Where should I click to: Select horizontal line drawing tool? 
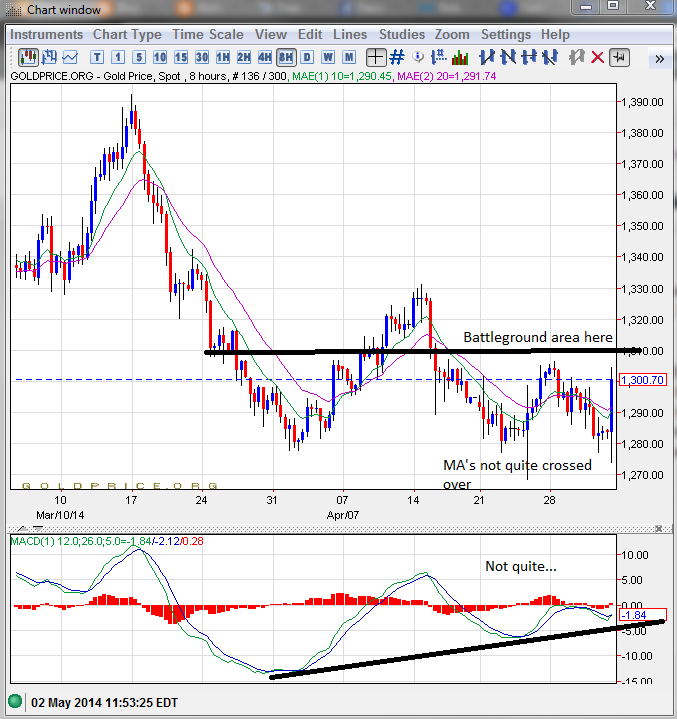[529, 57]
